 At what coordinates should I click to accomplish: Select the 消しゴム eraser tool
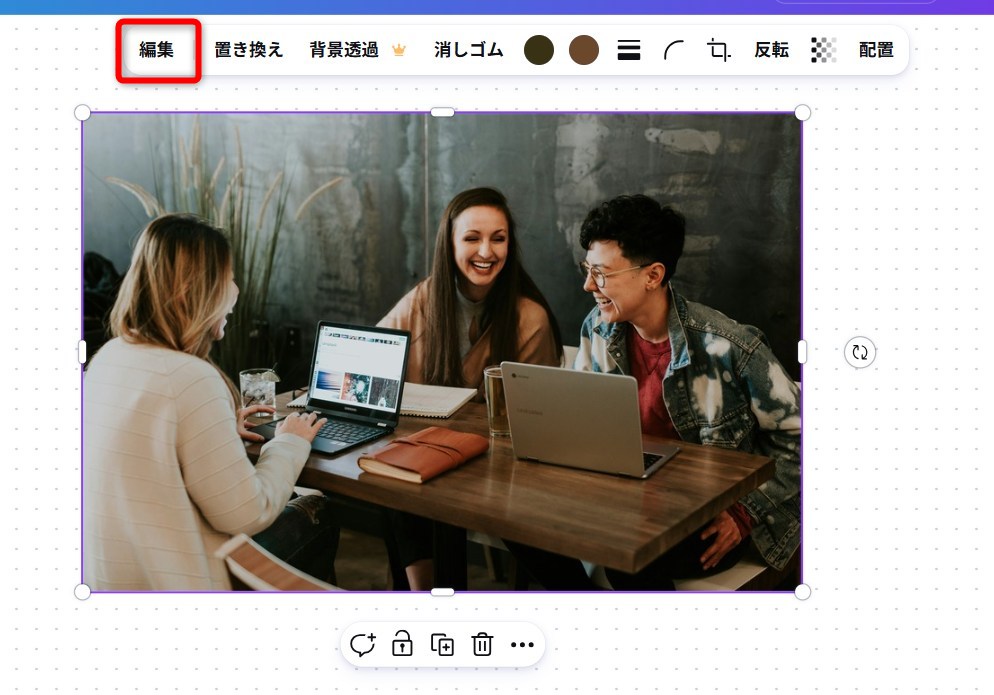(x=468, y=49)
